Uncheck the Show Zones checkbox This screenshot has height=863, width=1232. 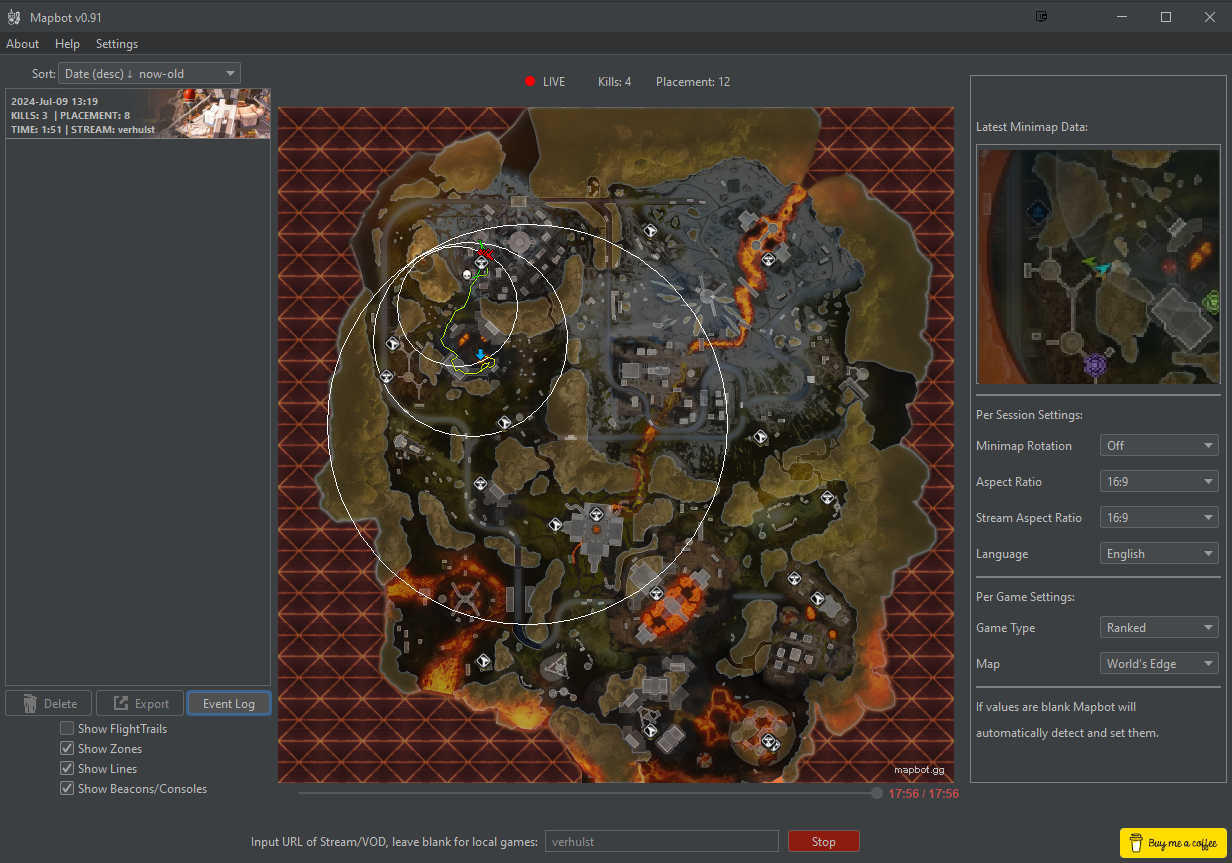tap(67, 749)
